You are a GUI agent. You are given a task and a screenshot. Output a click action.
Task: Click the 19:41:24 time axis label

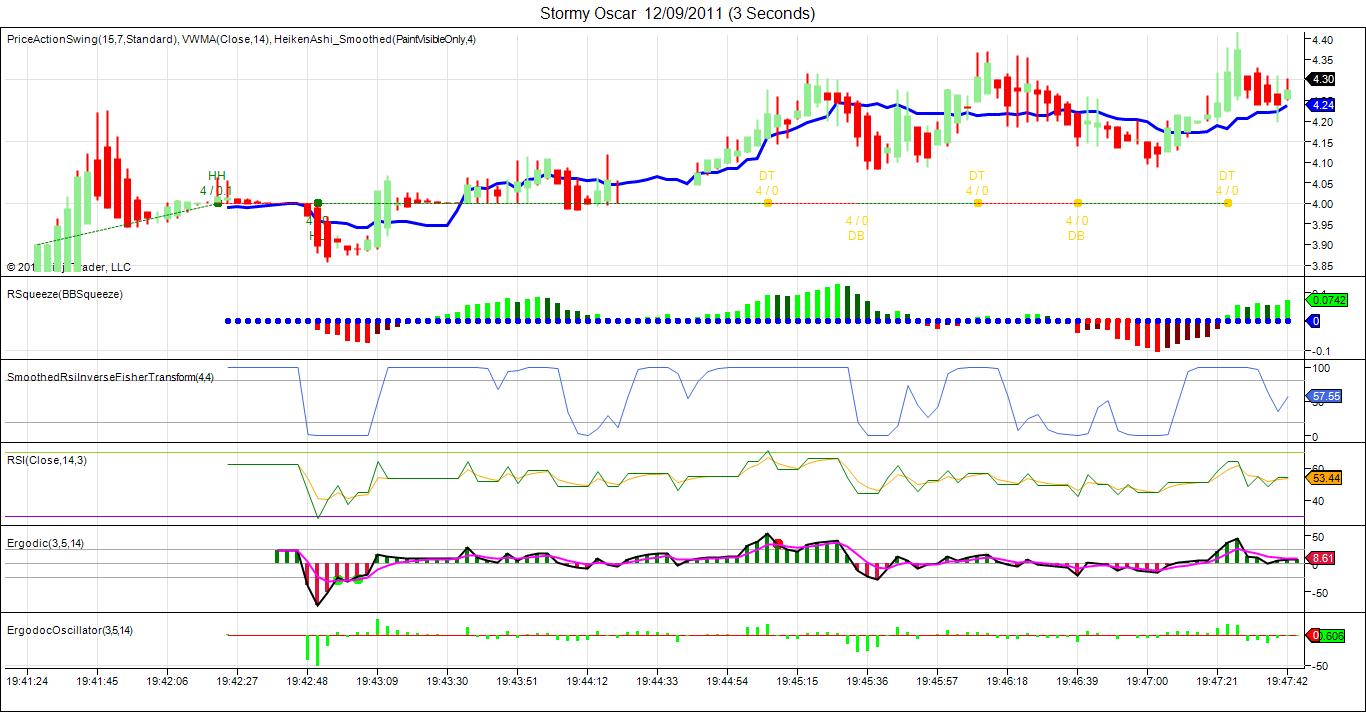click(x=27, y=682)
